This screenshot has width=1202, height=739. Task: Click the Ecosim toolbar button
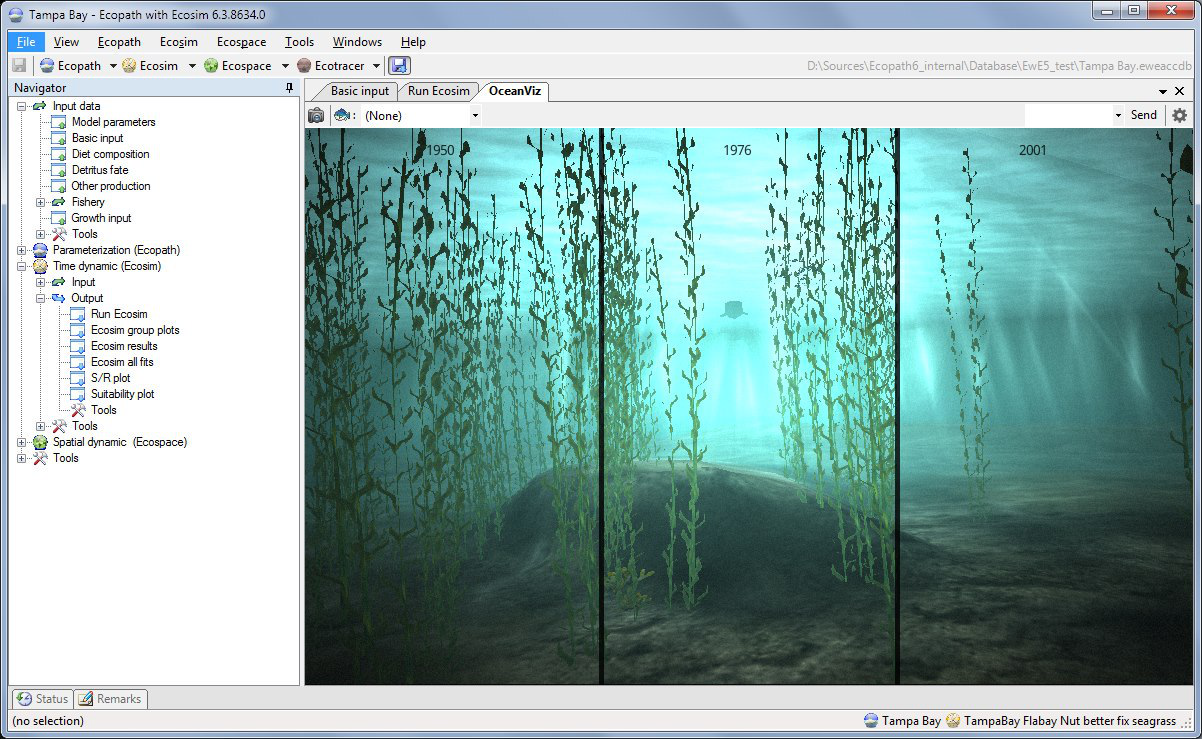(149, 66)
